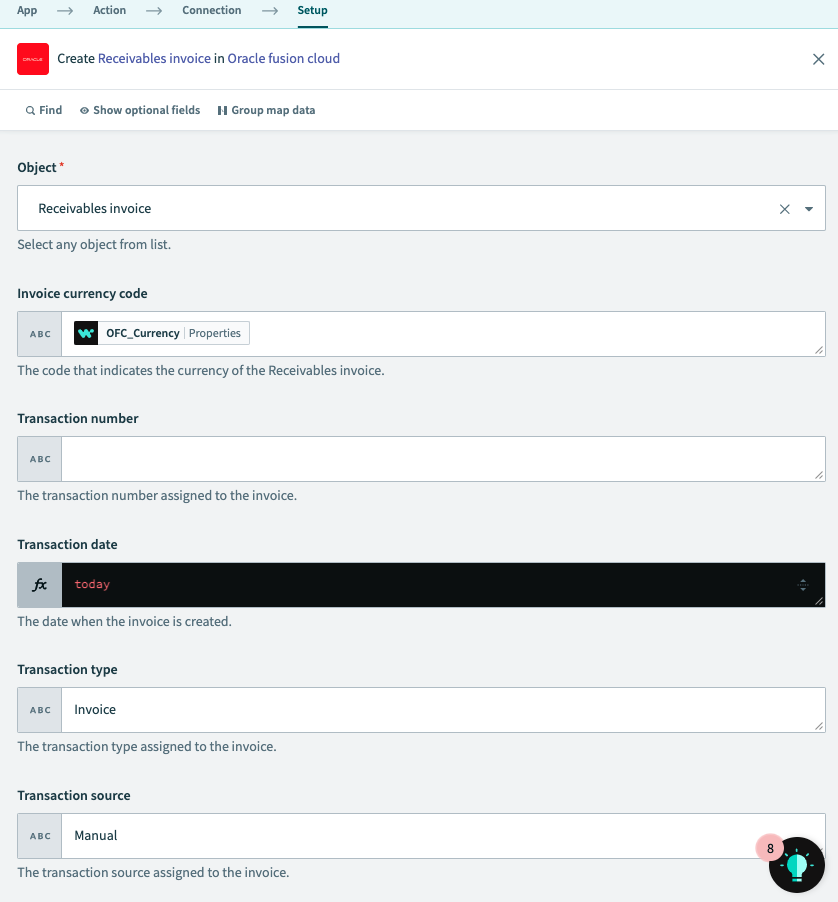The height and width of the screenshot is (902, 838).
Task: Toggle Show optional fields
Action: click(x=147, y=110)
